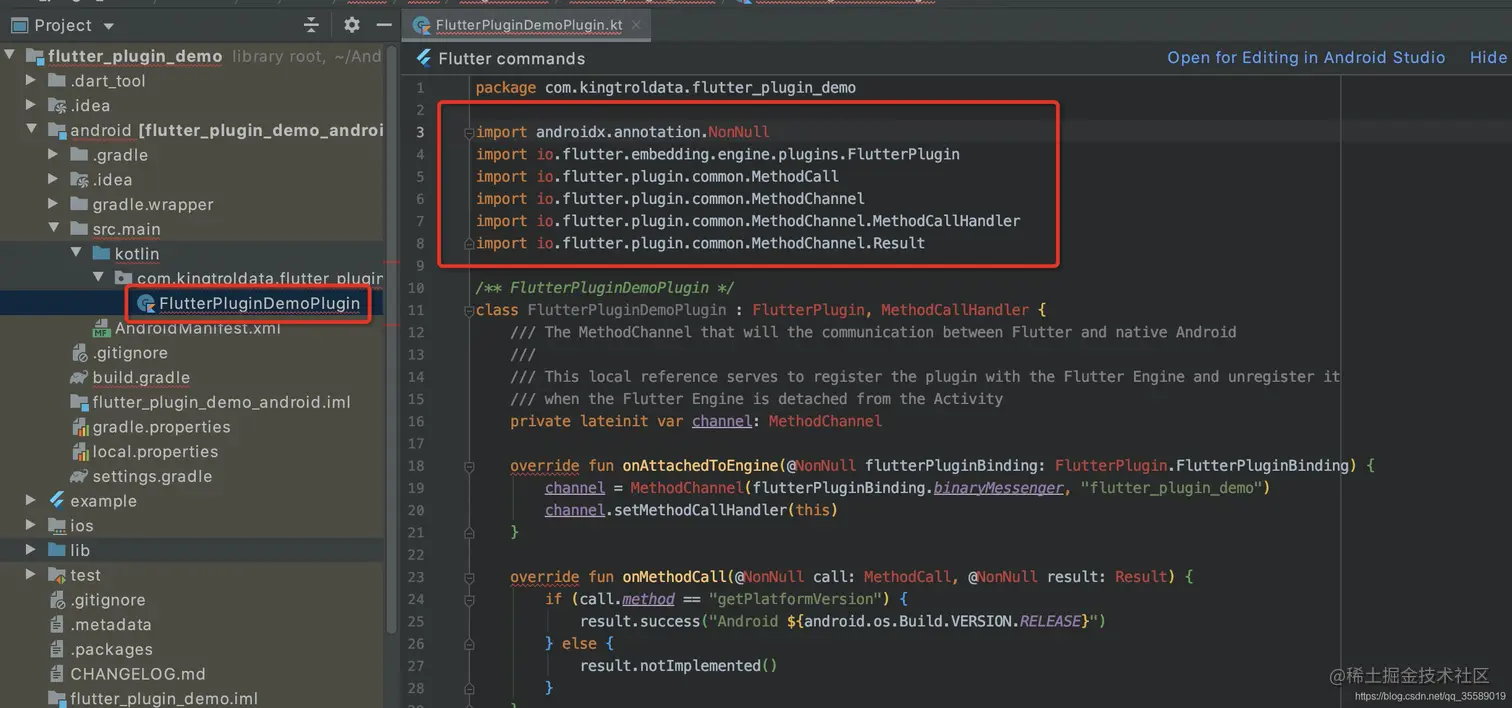Screen dimensions: 1512x708
Task: Select local.properties file
Action: 155,451
